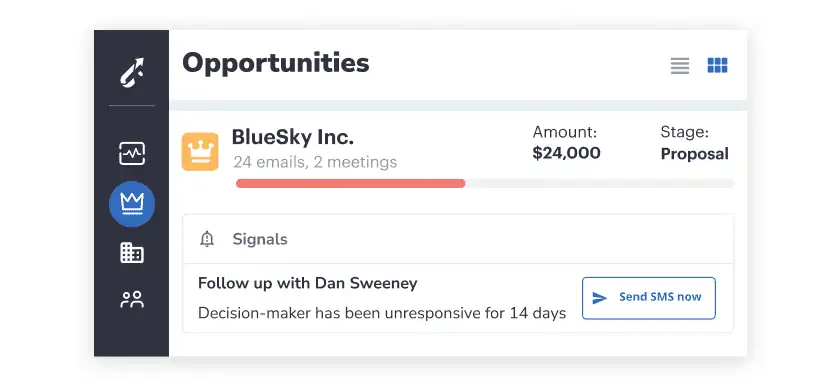Click the Follow up with Dan Sweeney signal
The height and width of the screenshot is (387, 840).
pos(308,283)
